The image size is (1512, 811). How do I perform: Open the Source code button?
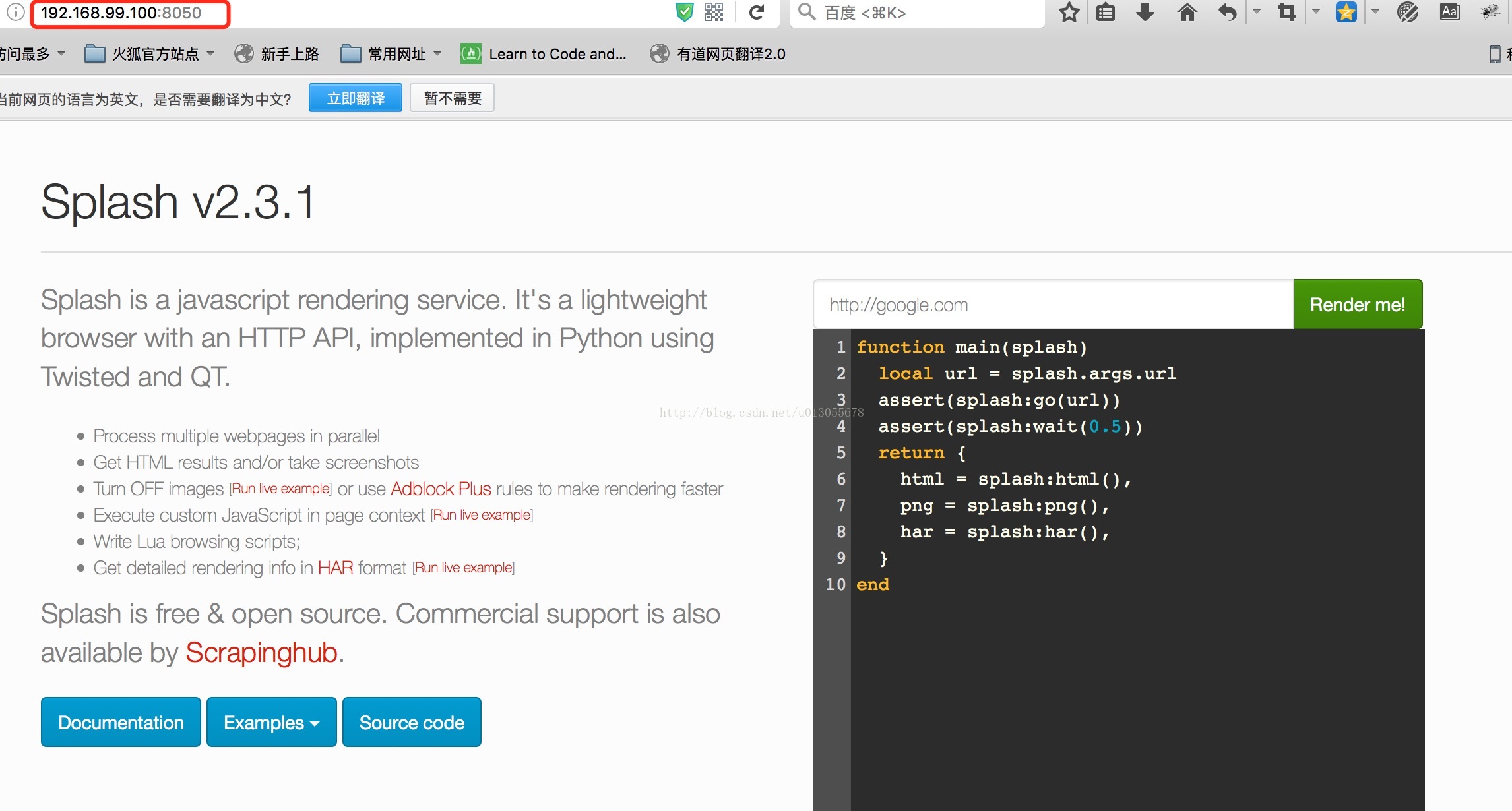point(412,723)
